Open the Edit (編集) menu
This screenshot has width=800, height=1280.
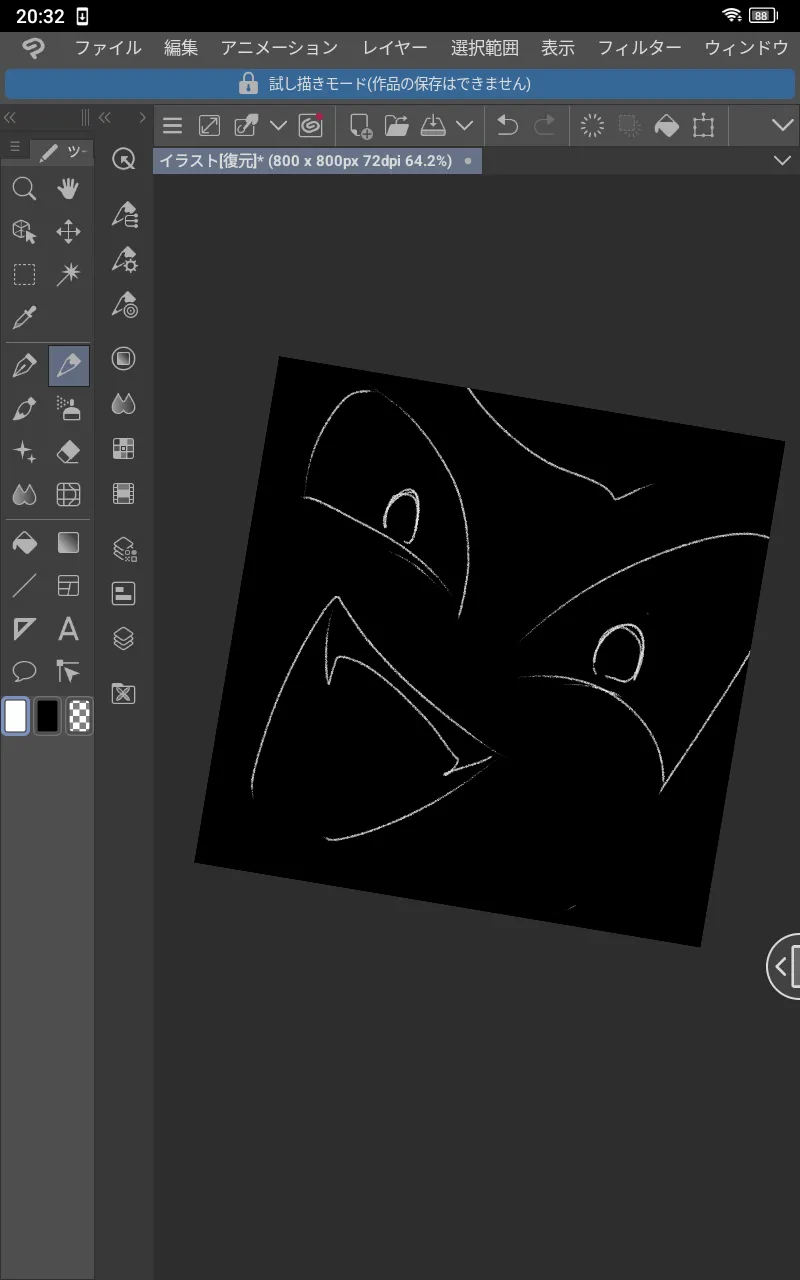181,48
